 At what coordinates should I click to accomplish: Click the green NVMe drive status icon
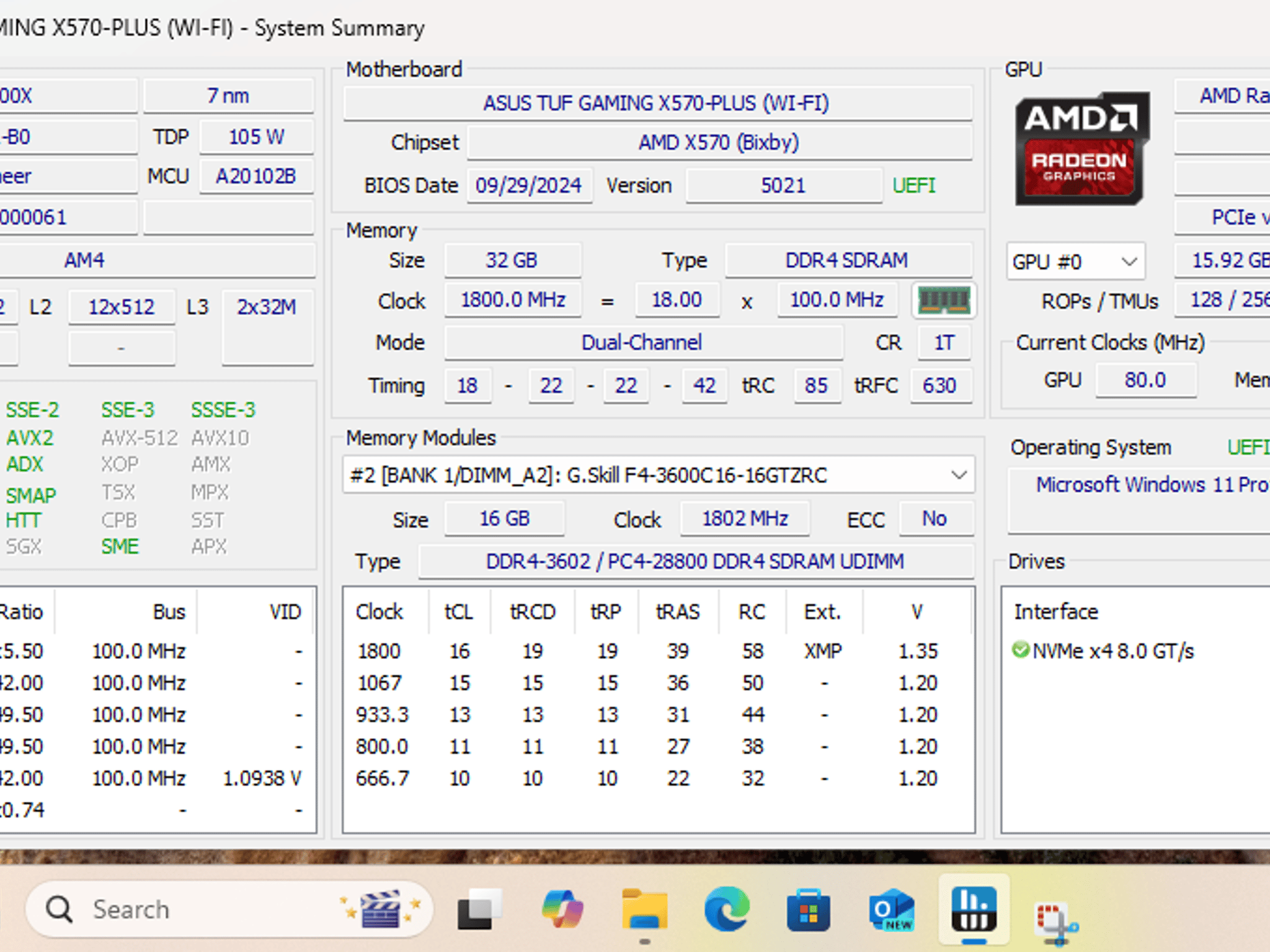pyautogui.click(x=1020, y=650)
